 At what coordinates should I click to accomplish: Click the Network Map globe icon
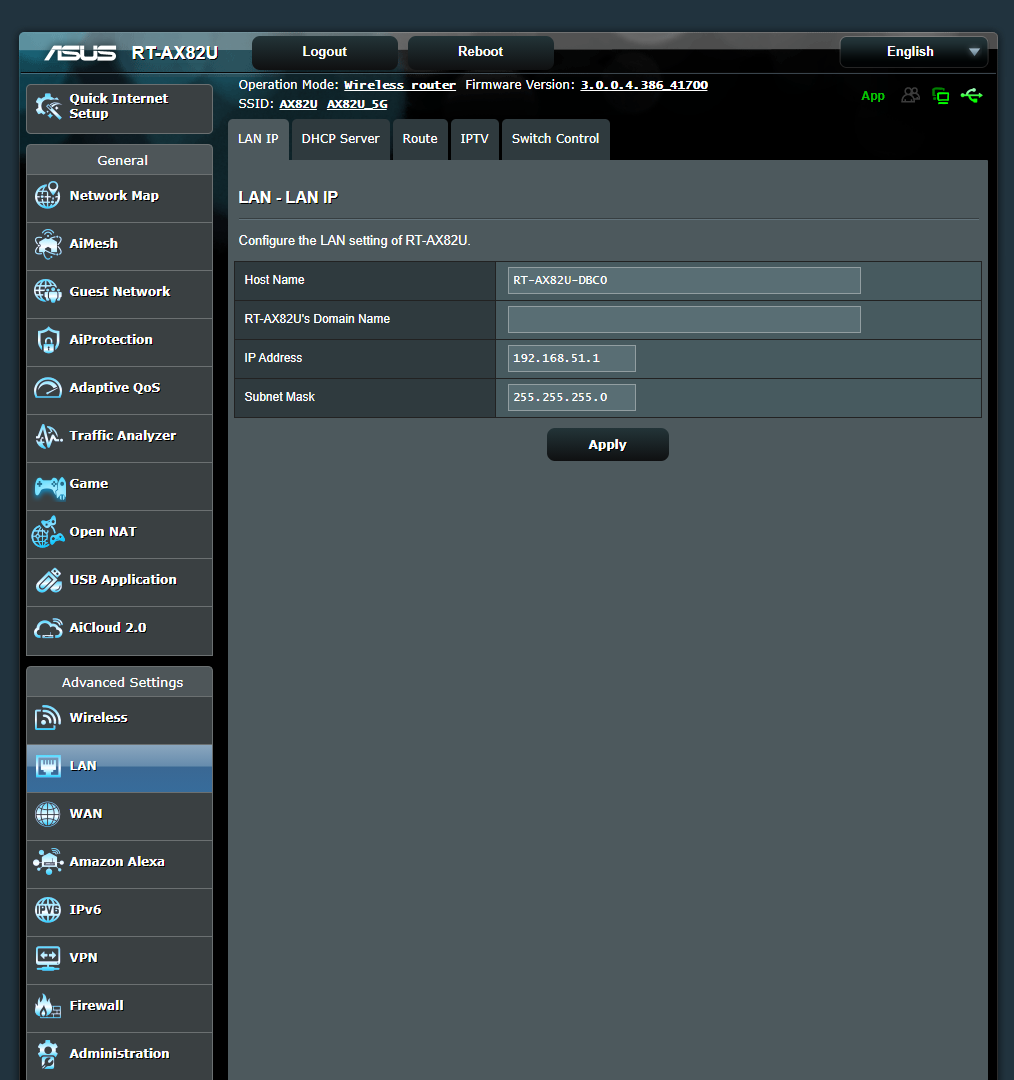point(48,196)
